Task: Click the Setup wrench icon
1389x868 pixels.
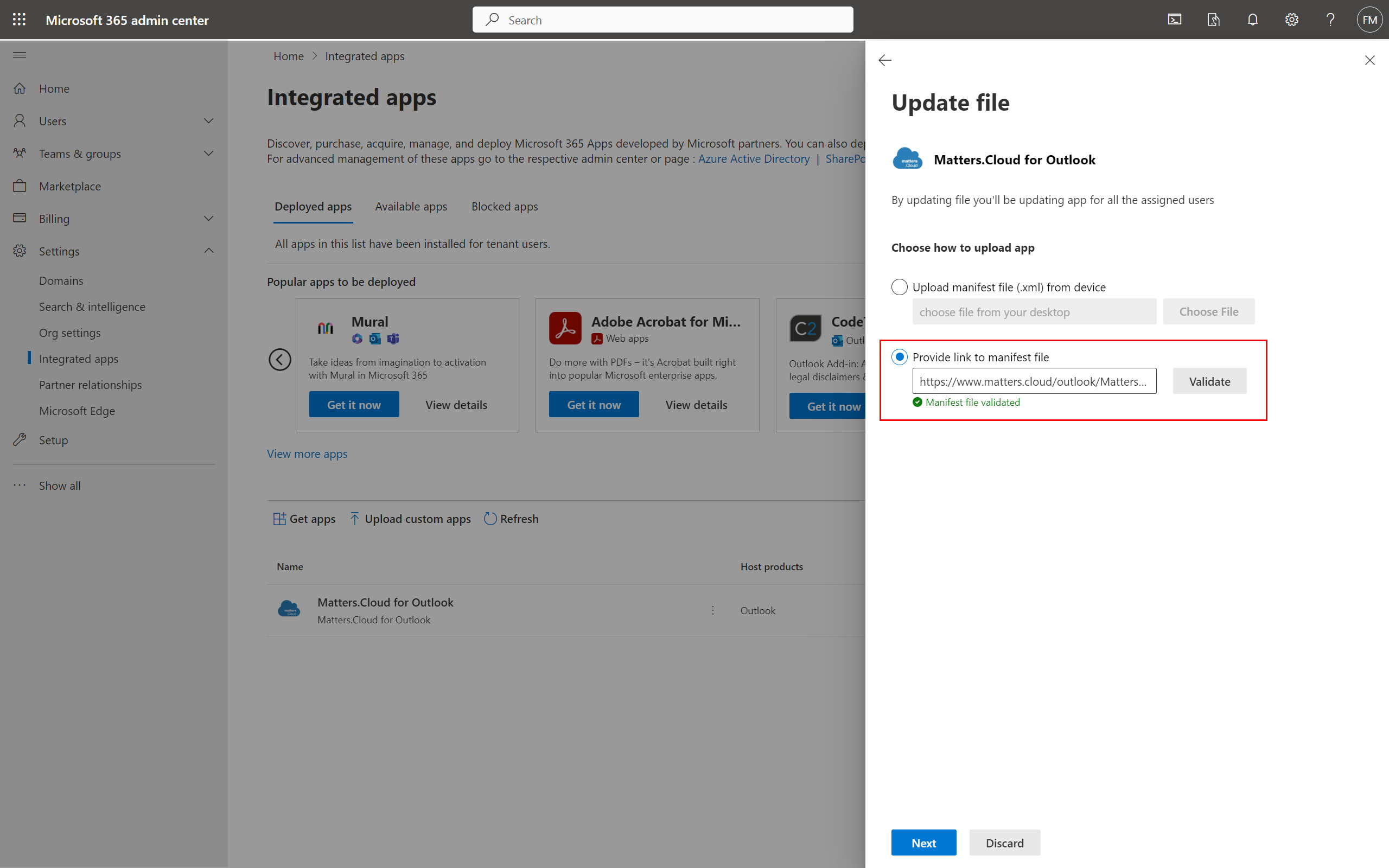Action: coord(20,440)
